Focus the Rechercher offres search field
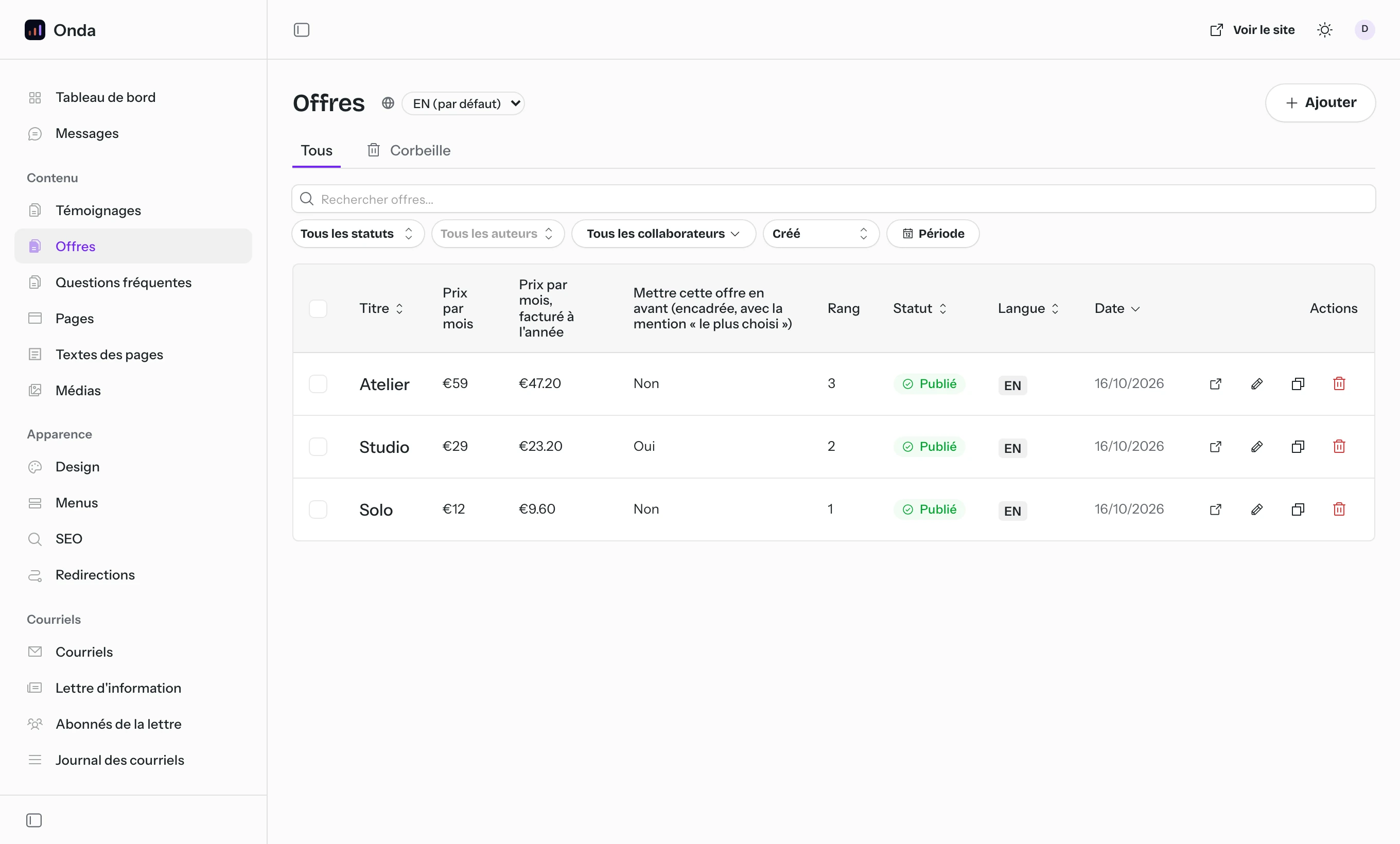 coord(833,199)
